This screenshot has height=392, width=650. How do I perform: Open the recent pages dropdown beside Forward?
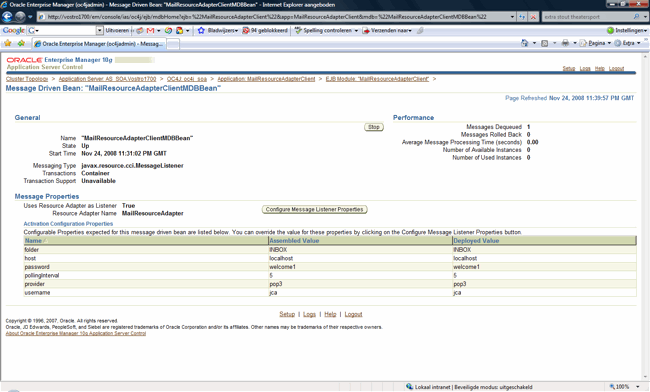point(30,17)
